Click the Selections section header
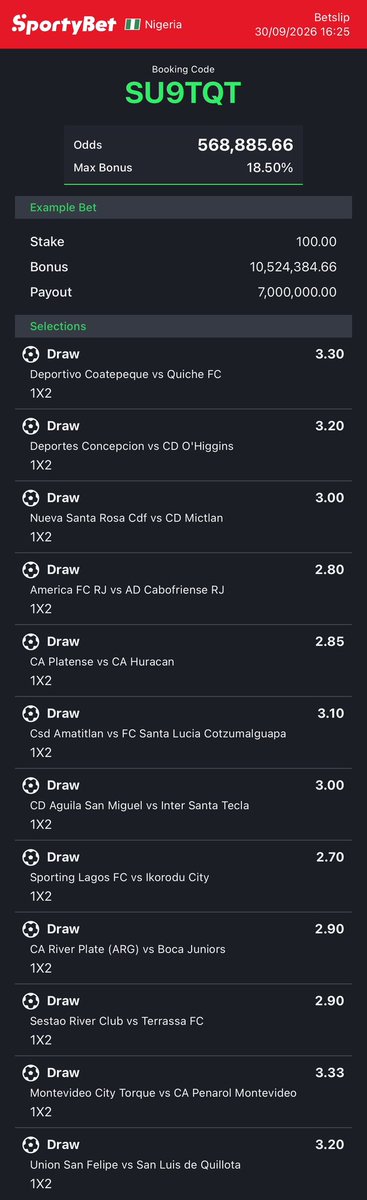The width and height of the screenshot is (367, 1200). click(183, 326)
